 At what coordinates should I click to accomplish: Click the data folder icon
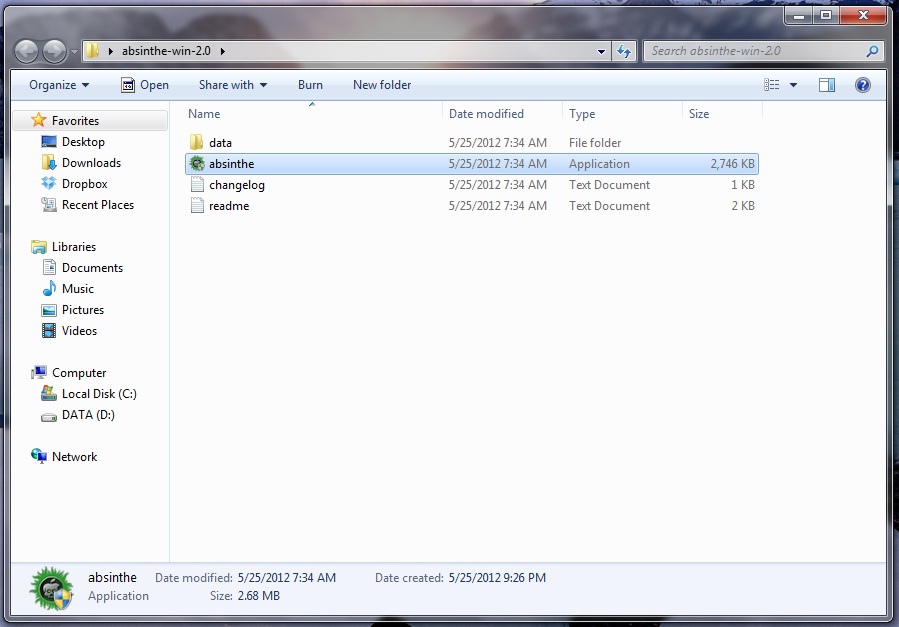pos(197,143)
